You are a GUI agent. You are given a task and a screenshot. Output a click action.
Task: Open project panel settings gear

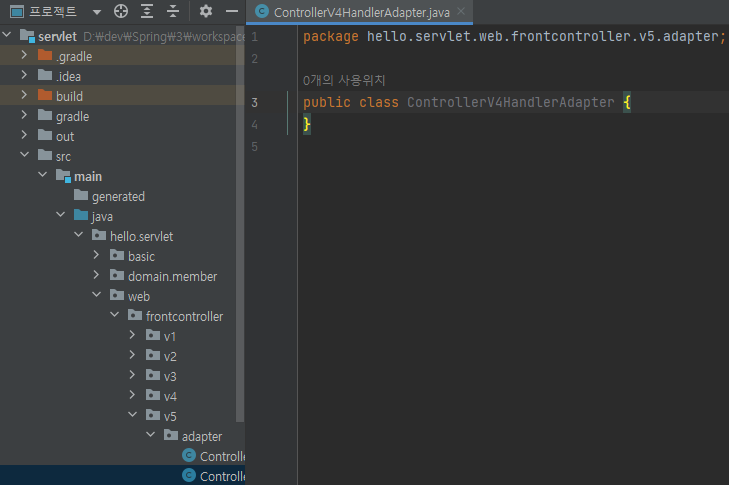pyautogui.click(x=205, y=11)
